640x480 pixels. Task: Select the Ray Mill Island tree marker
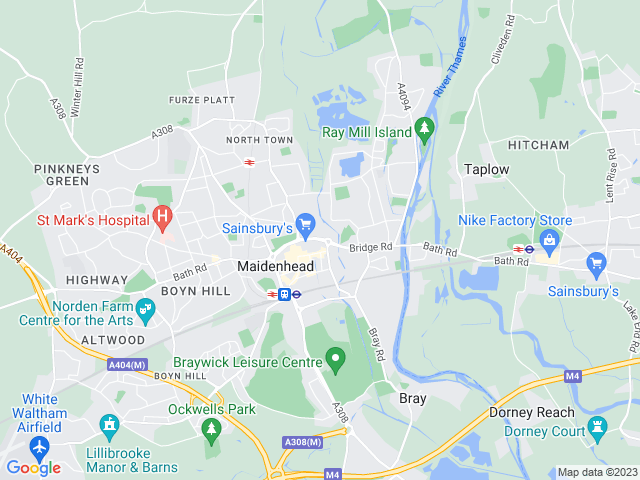(424, 130)
